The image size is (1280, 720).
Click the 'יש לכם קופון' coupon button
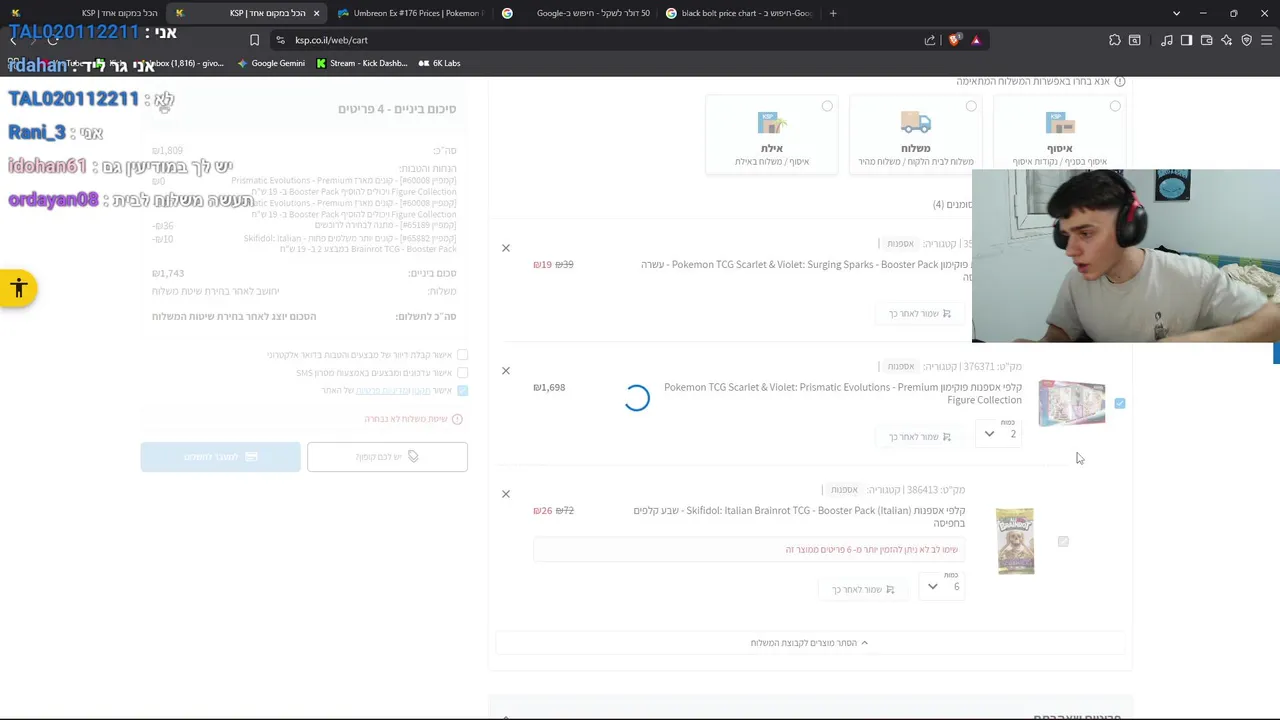(387, 457)
